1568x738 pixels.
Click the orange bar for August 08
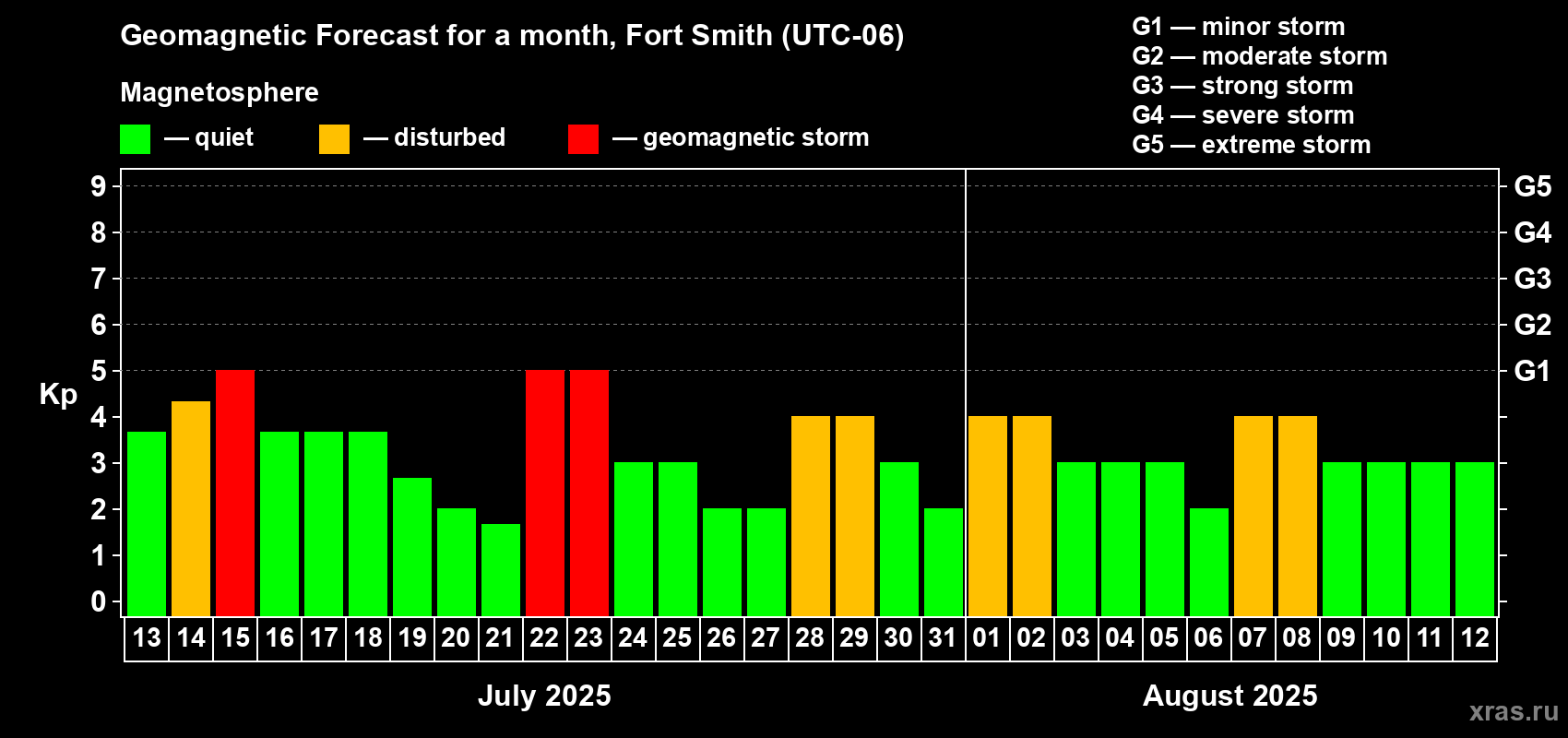pyautogui.click(x=1298, y=516)
